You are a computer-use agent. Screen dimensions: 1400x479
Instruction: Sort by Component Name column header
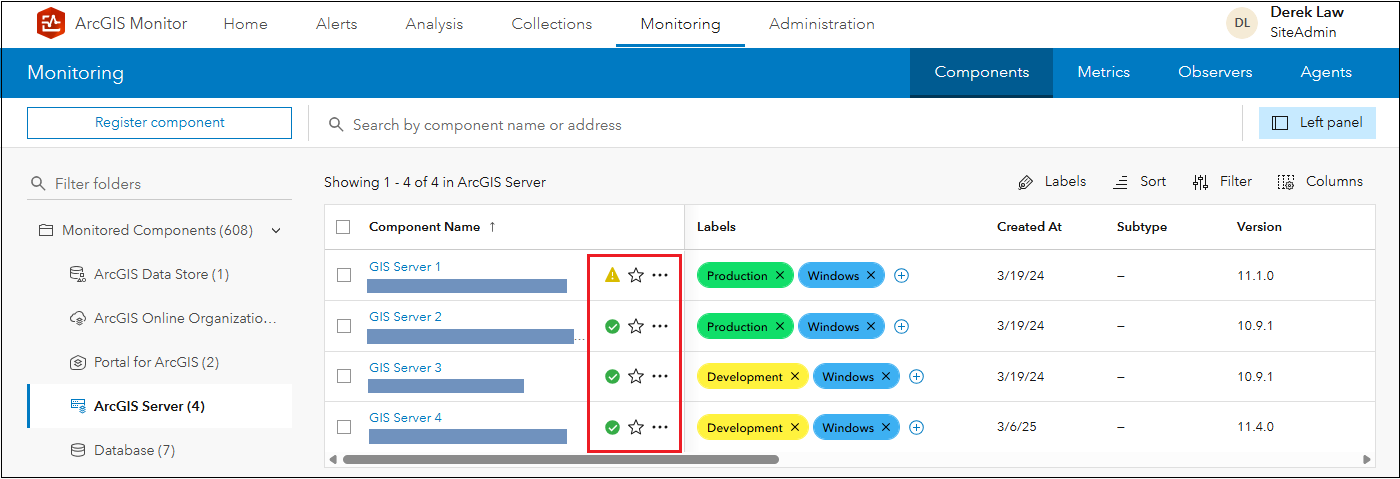[424, 227]
